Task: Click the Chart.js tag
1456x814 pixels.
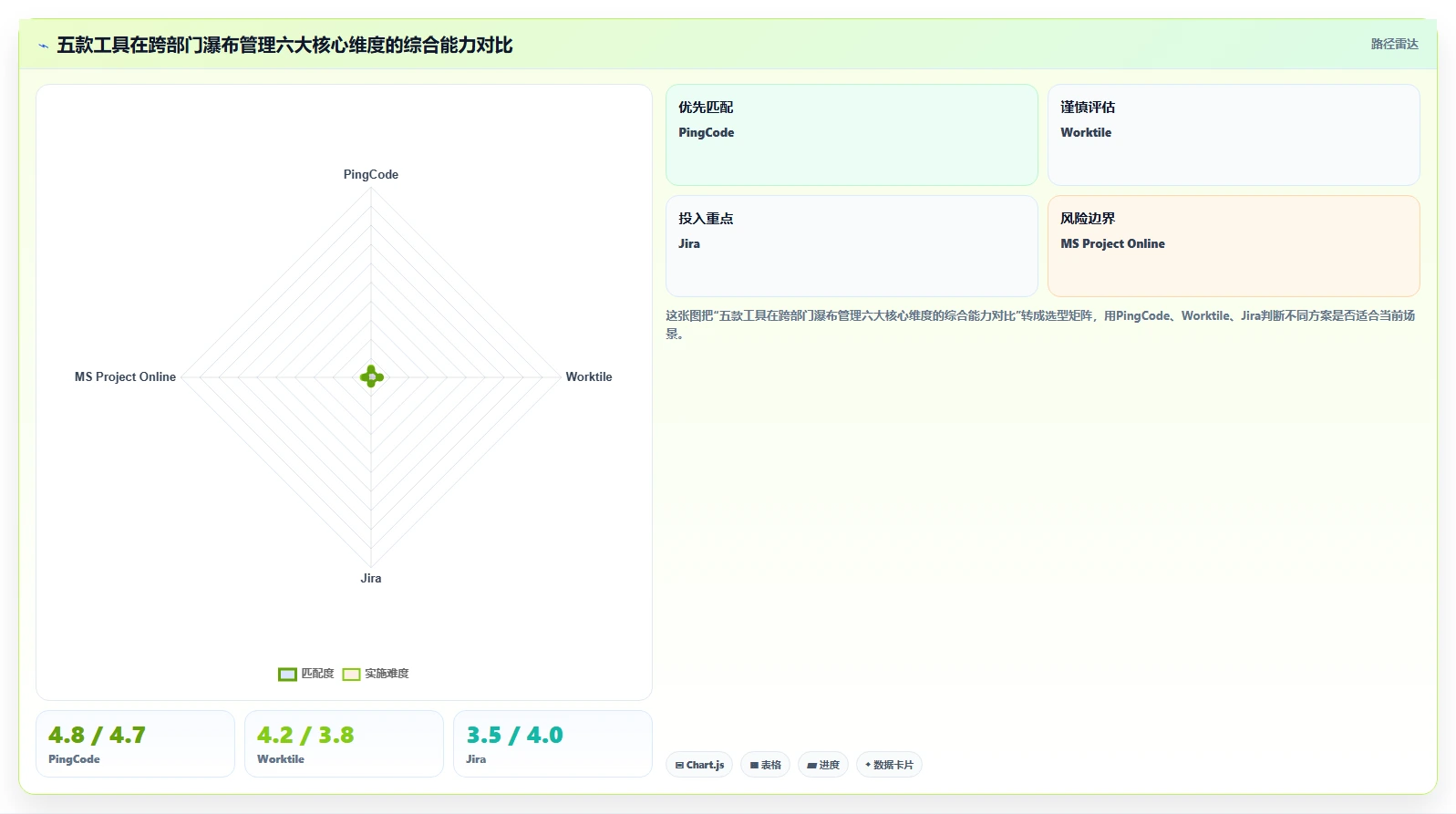Action: coord(699,765)
